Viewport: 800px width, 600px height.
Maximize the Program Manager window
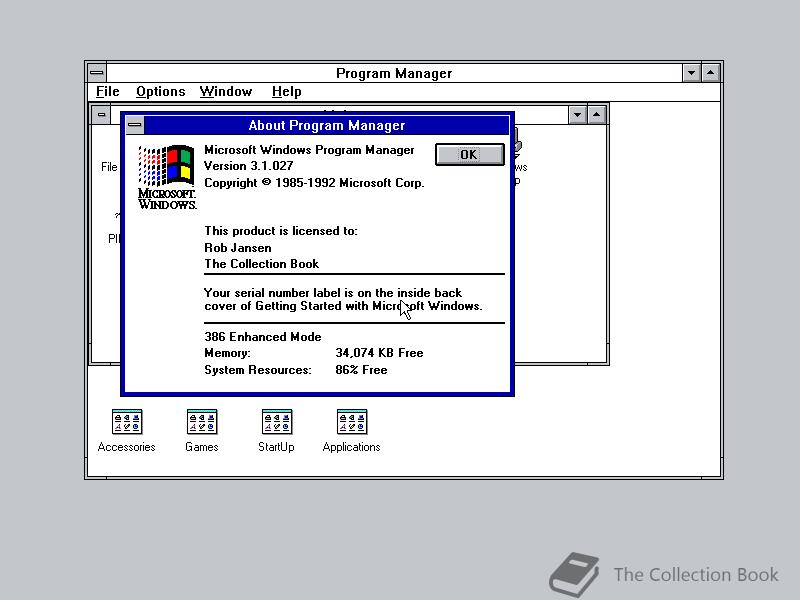point(711,73)
